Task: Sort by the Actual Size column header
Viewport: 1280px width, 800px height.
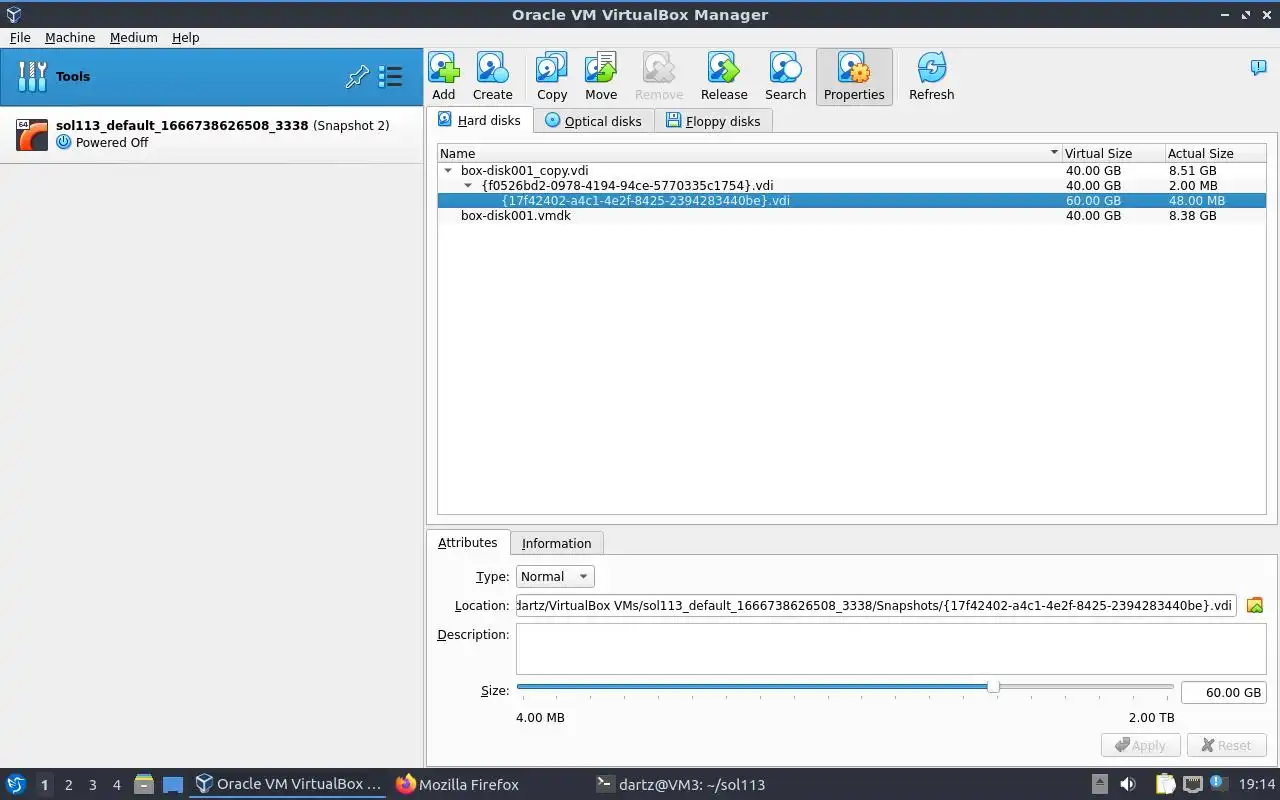Action: (1215, 153)
